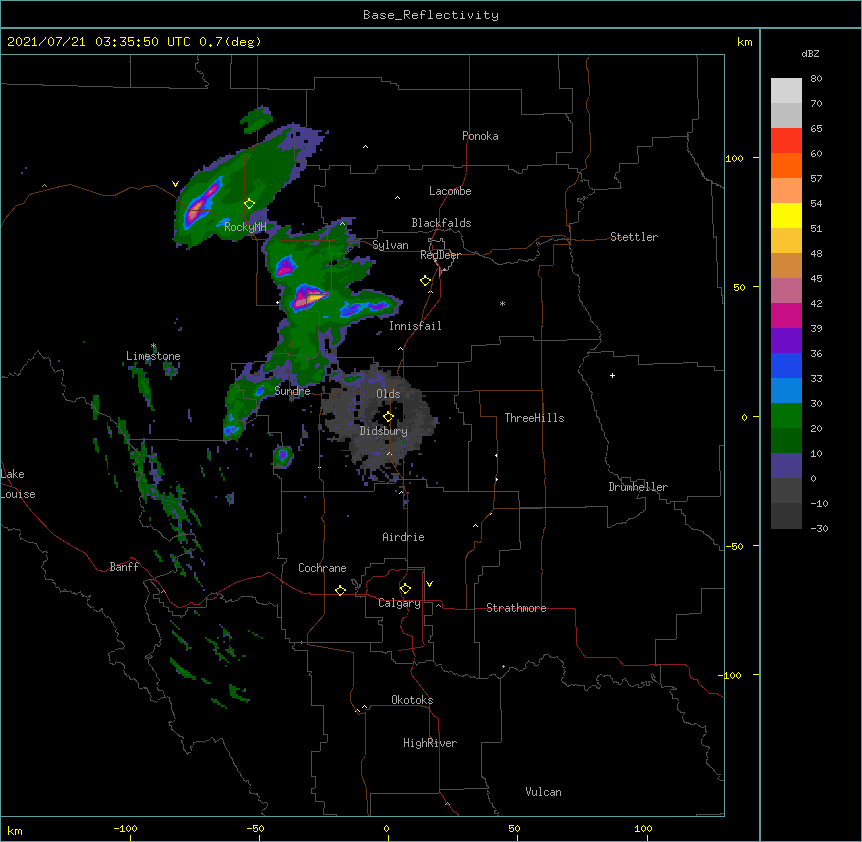Click the Banff town label
This screenshot has height=842, width=862.
[124, 567]
